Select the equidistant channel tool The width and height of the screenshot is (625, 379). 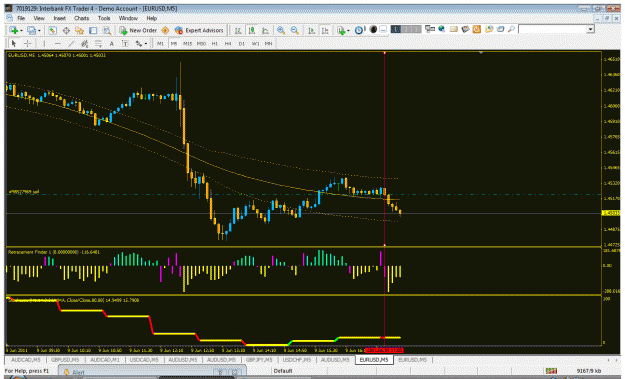click(85, 43)
